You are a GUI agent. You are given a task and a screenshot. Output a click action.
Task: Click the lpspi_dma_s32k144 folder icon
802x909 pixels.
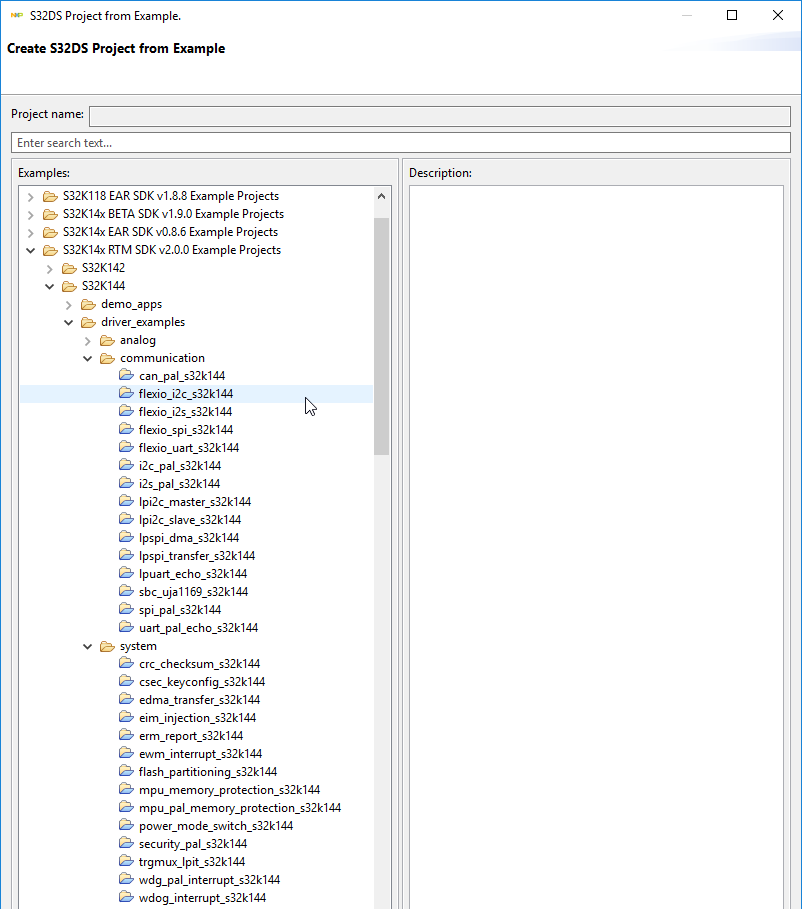[126, 537]
